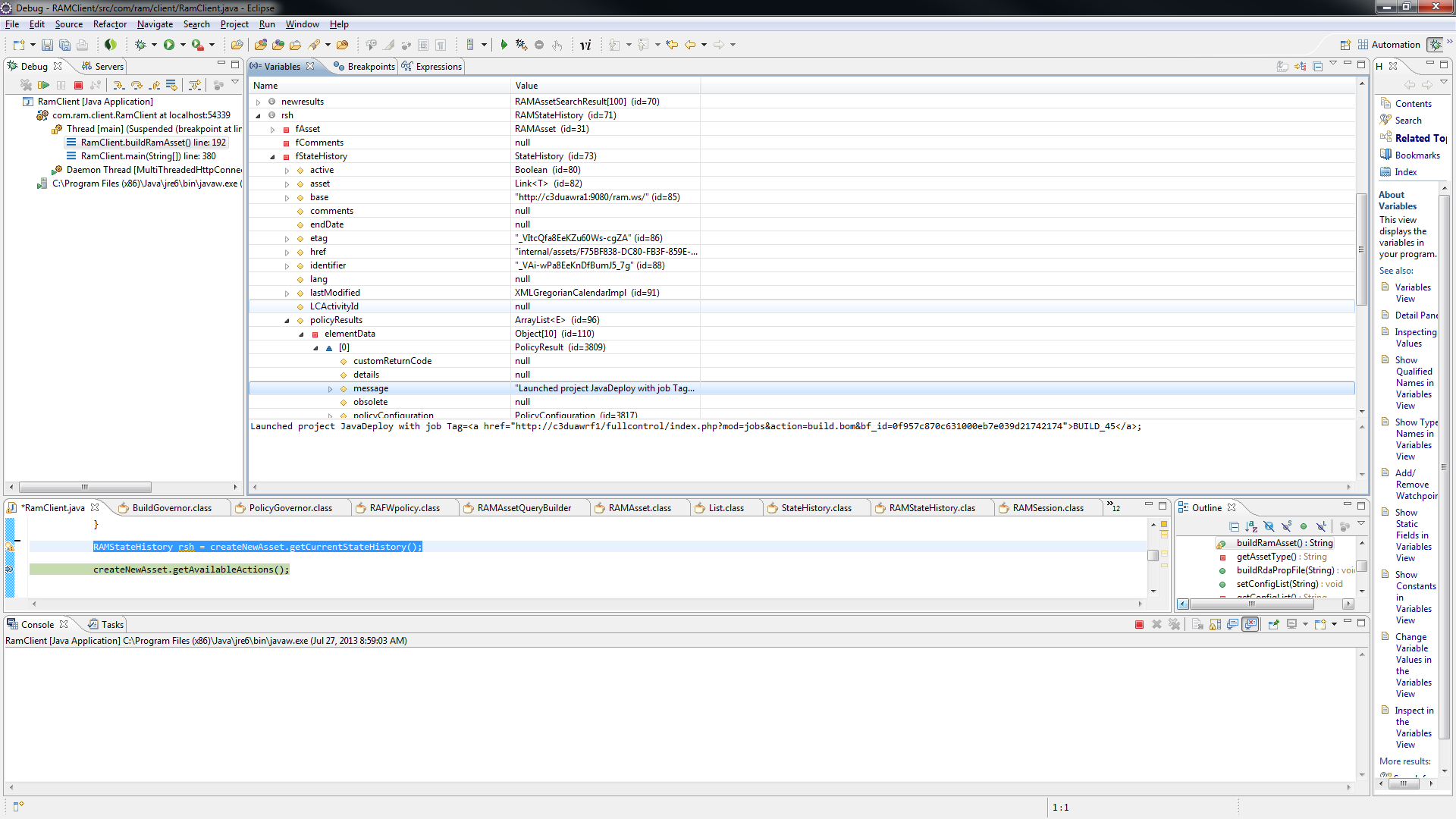Collapse all variables using the Variables view toolbar
The height and width of the screenshot is (819, 1456).
click(1317, 67)
